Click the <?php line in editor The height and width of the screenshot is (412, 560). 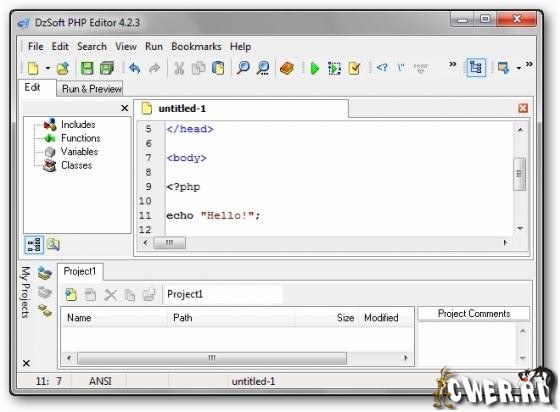tap(183, 187)
